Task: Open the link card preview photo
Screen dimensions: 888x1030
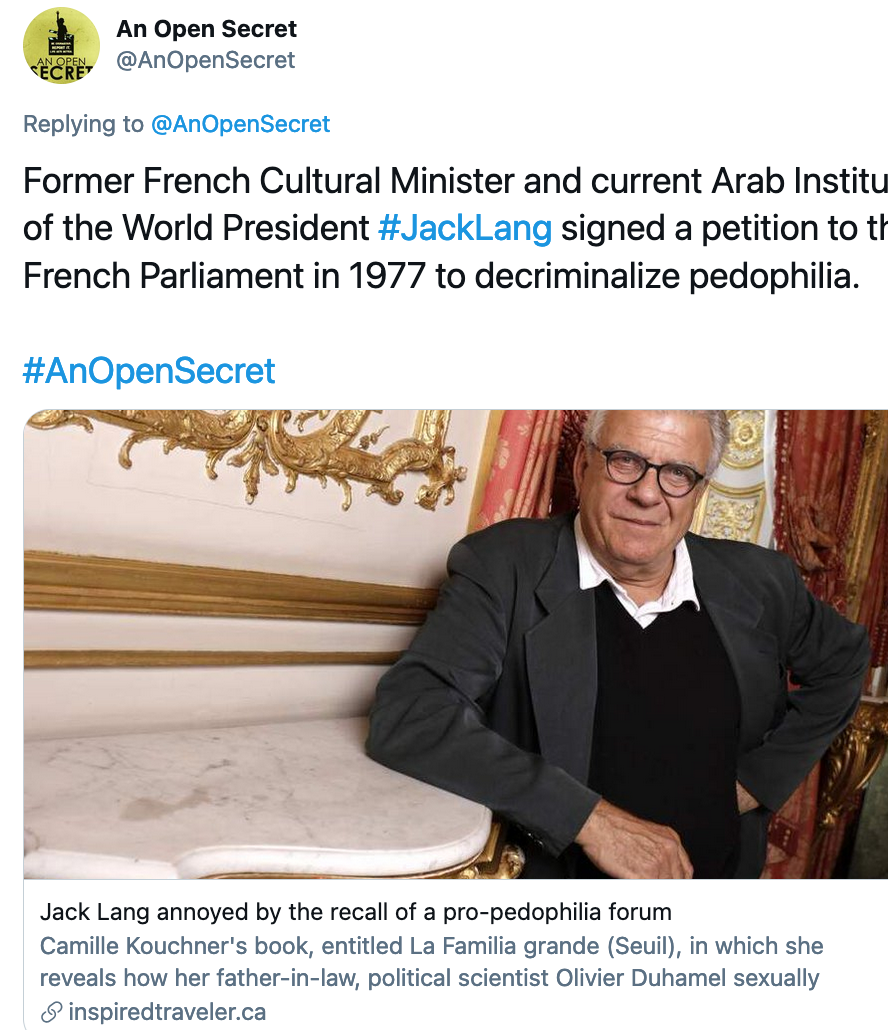Action: pos(456,645)
